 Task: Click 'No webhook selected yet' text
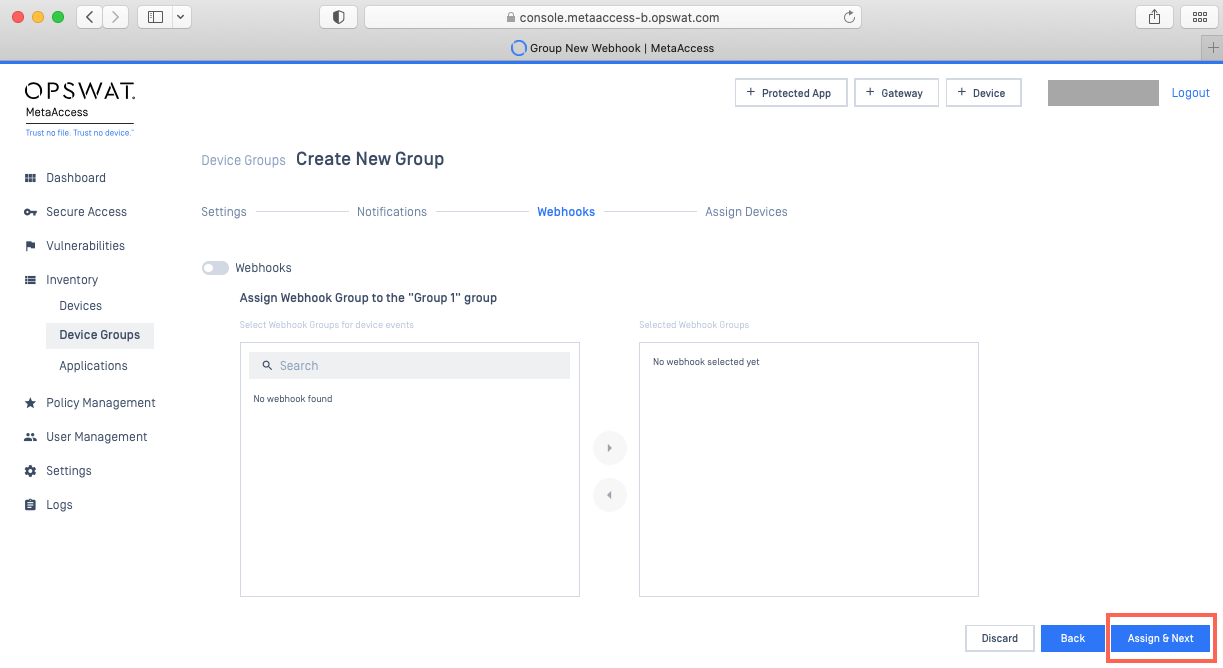706,362
